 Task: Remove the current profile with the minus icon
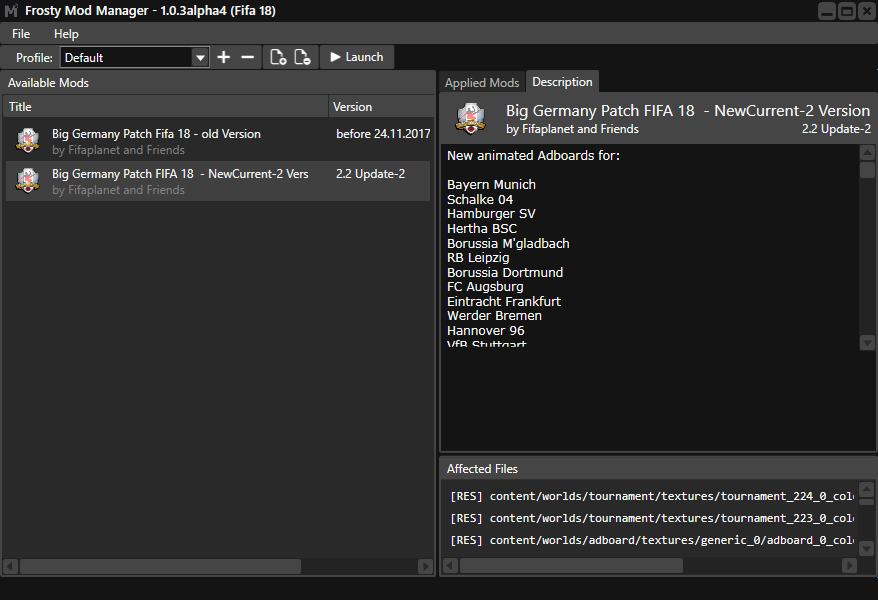[247, 57]
